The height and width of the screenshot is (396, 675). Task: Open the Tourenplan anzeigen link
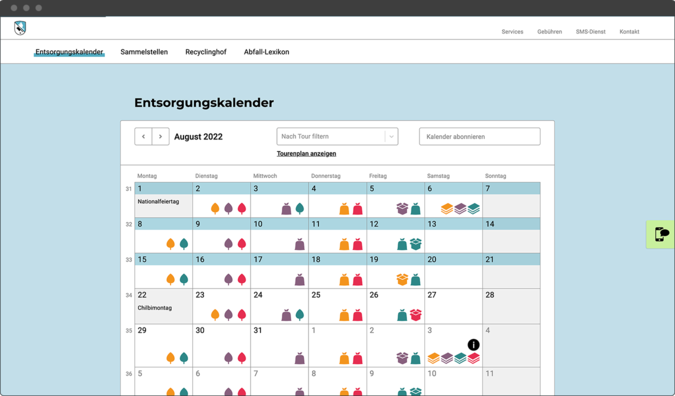307,154
